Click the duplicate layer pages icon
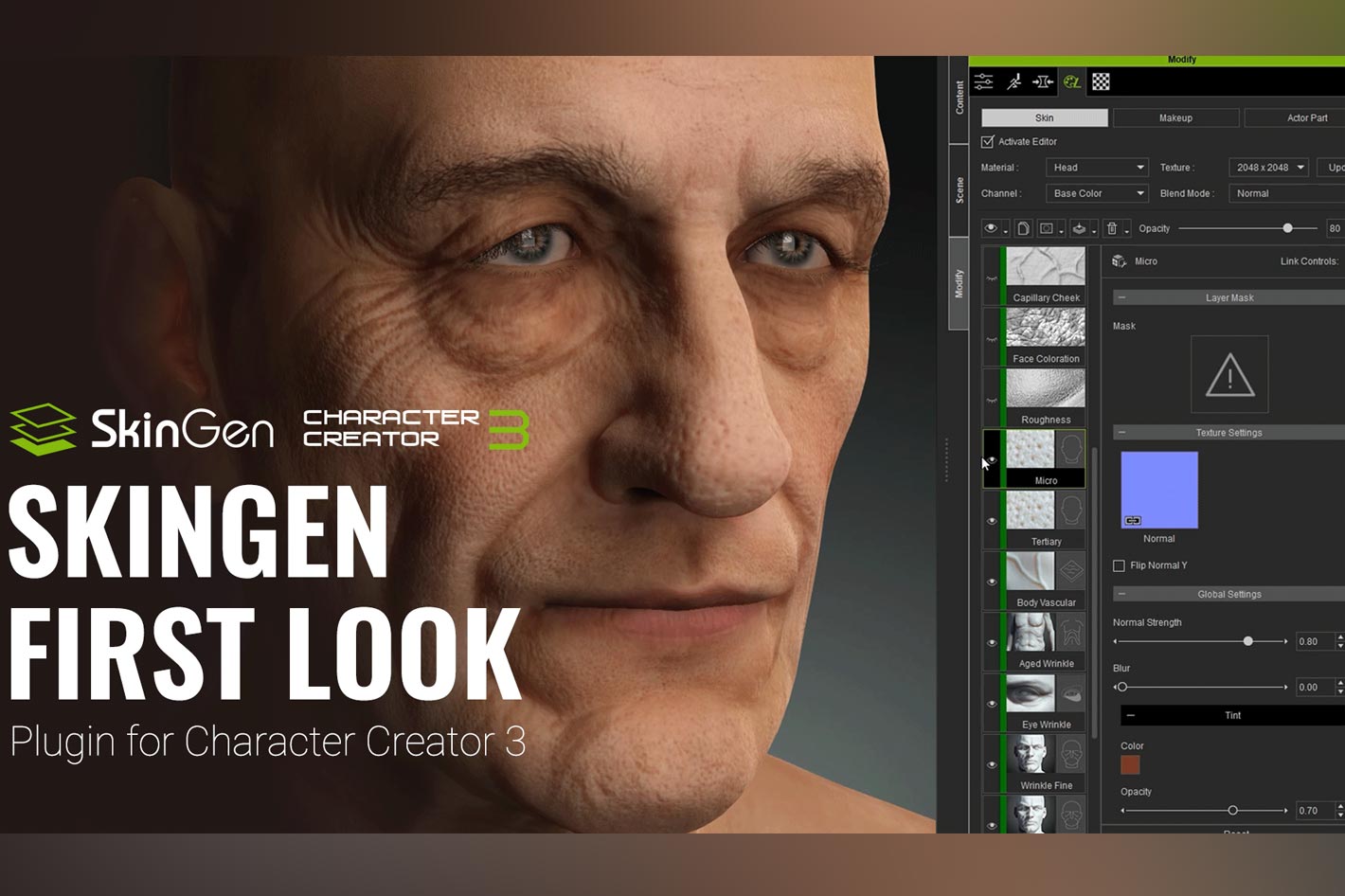 click(1023, 228)
